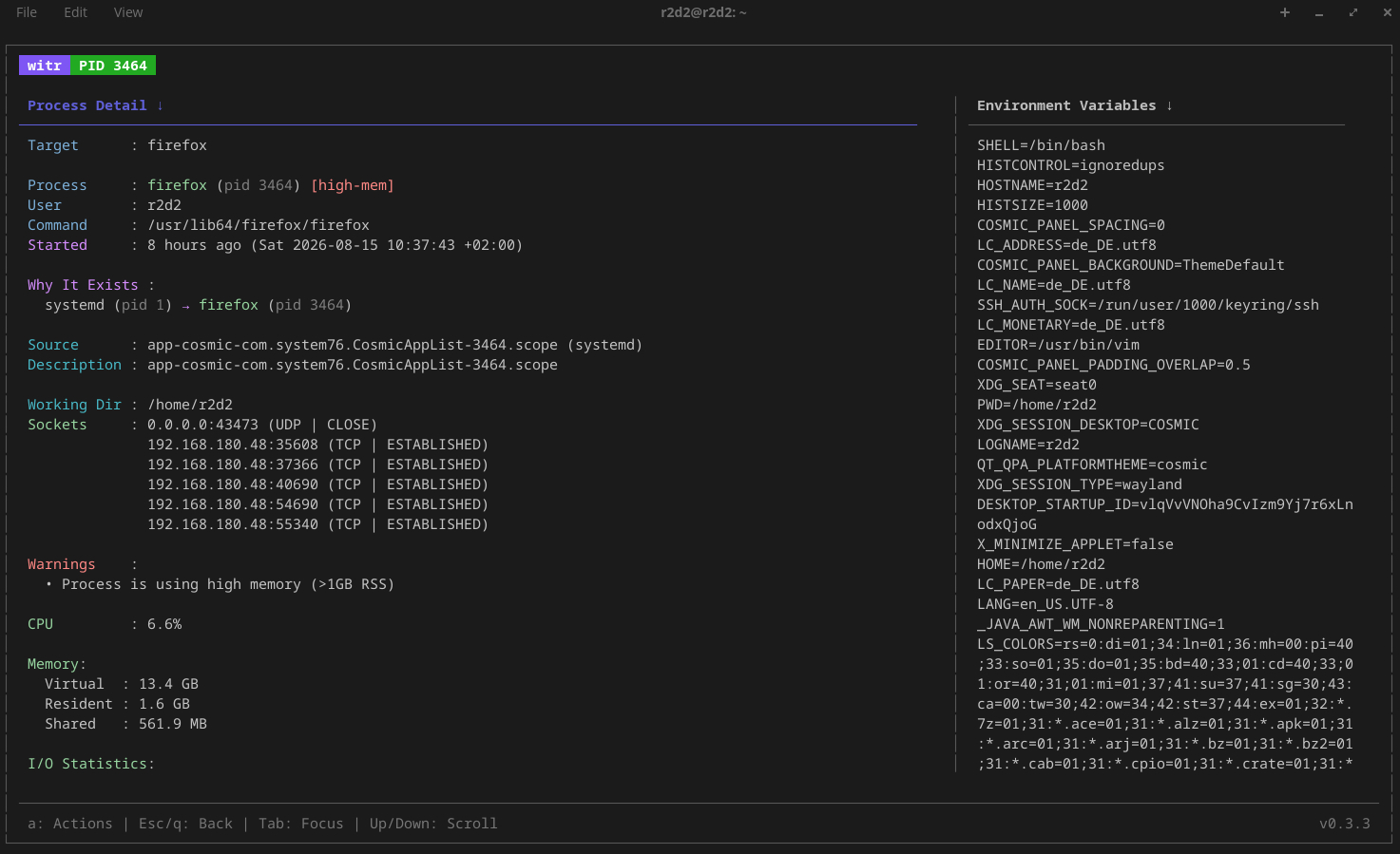The image size is (1400, 854).
Task: Select socket 192.168.180.48:35608 row
Action: pyautogui.click(x=317, y=445)
